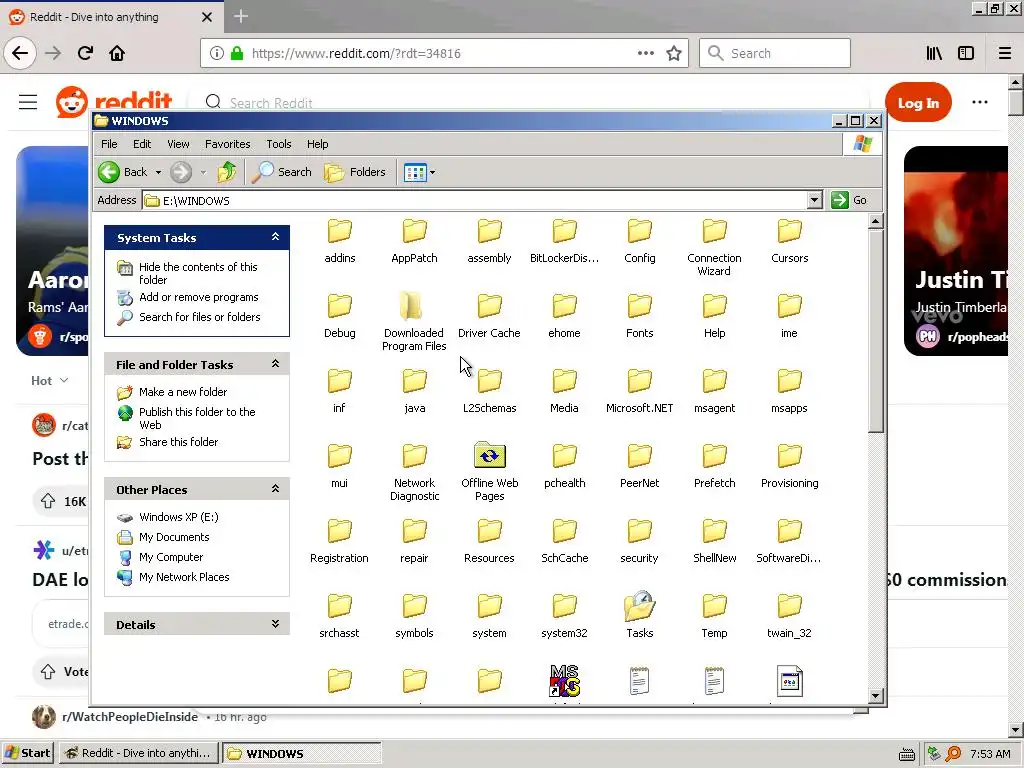Select the Downloaded Program Files folder icon

click(x=411, y=306)
